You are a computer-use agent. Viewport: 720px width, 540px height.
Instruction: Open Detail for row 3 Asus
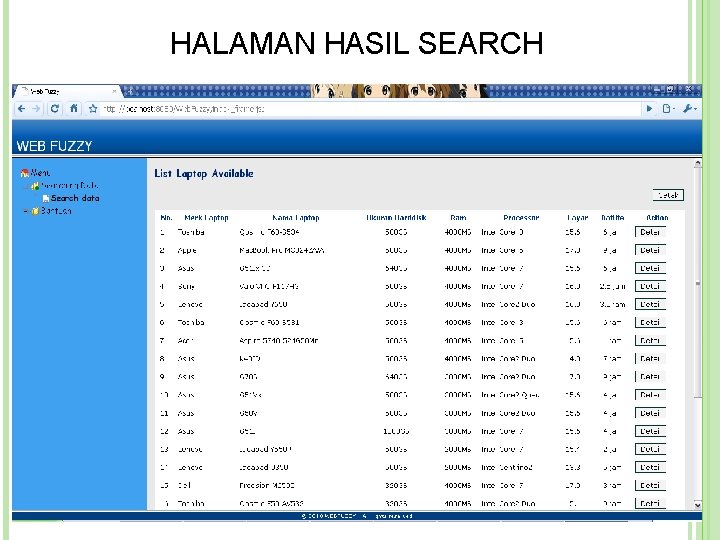pos(650,268)
